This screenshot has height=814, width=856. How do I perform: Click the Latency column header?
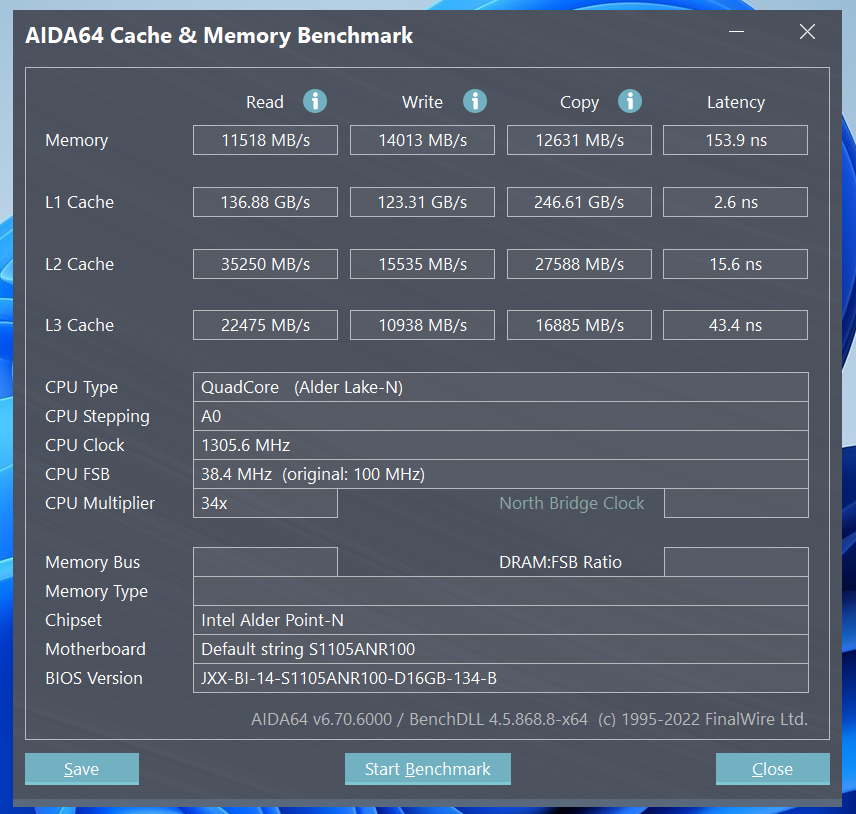click(736, 102)
